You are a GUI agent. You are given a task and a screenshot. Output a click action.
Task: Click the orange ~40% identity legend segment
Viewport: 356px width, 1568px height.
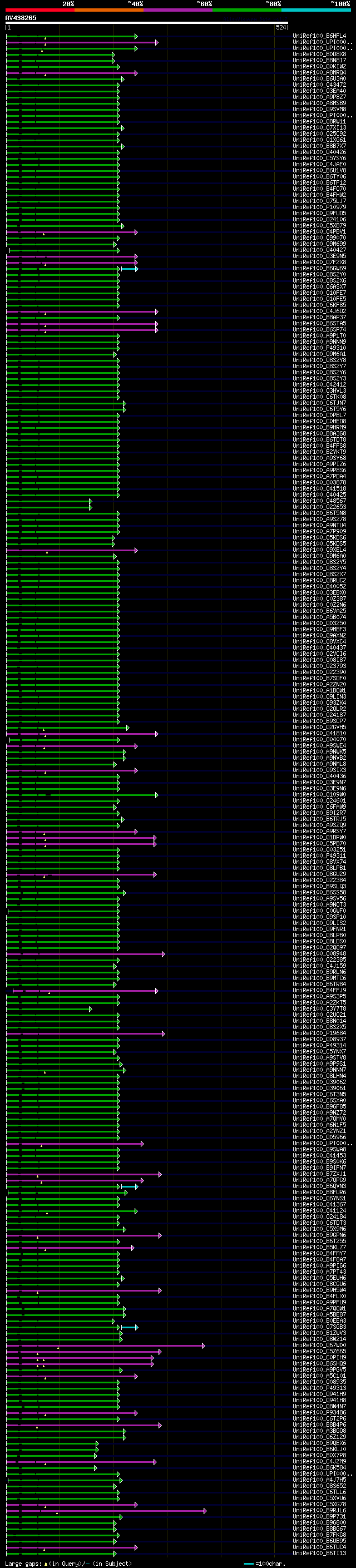coord(109,10)
